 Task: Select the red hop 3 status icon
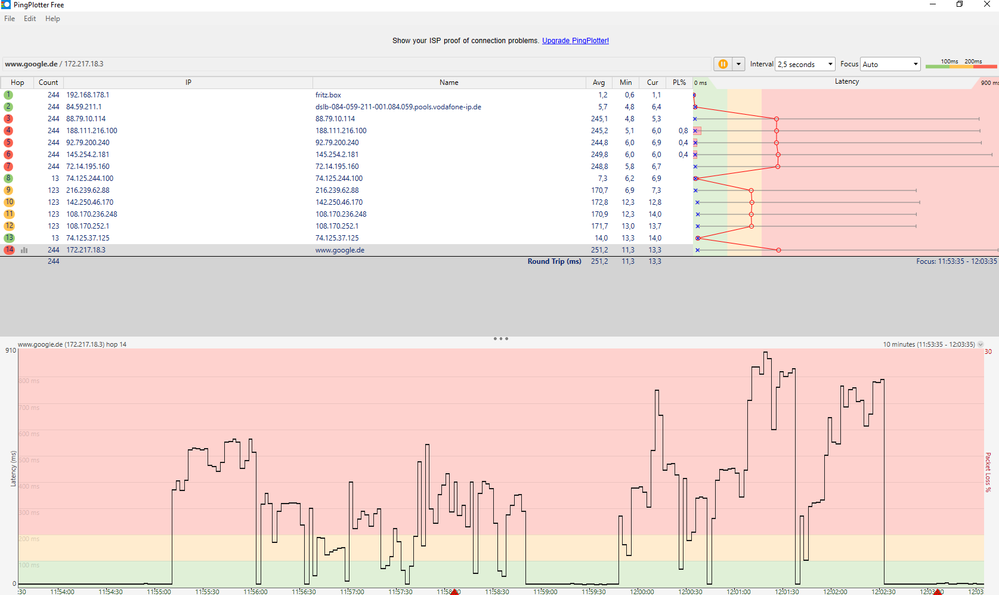pos(8,118)
